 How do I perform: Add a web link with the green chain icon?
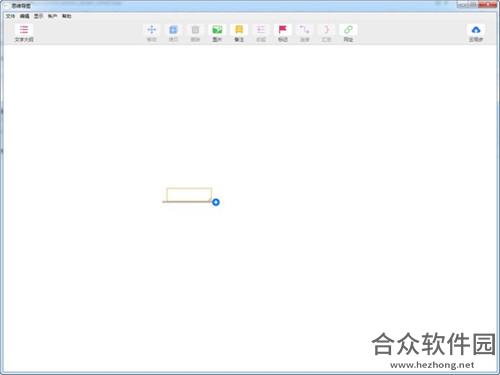click(348, 30)
